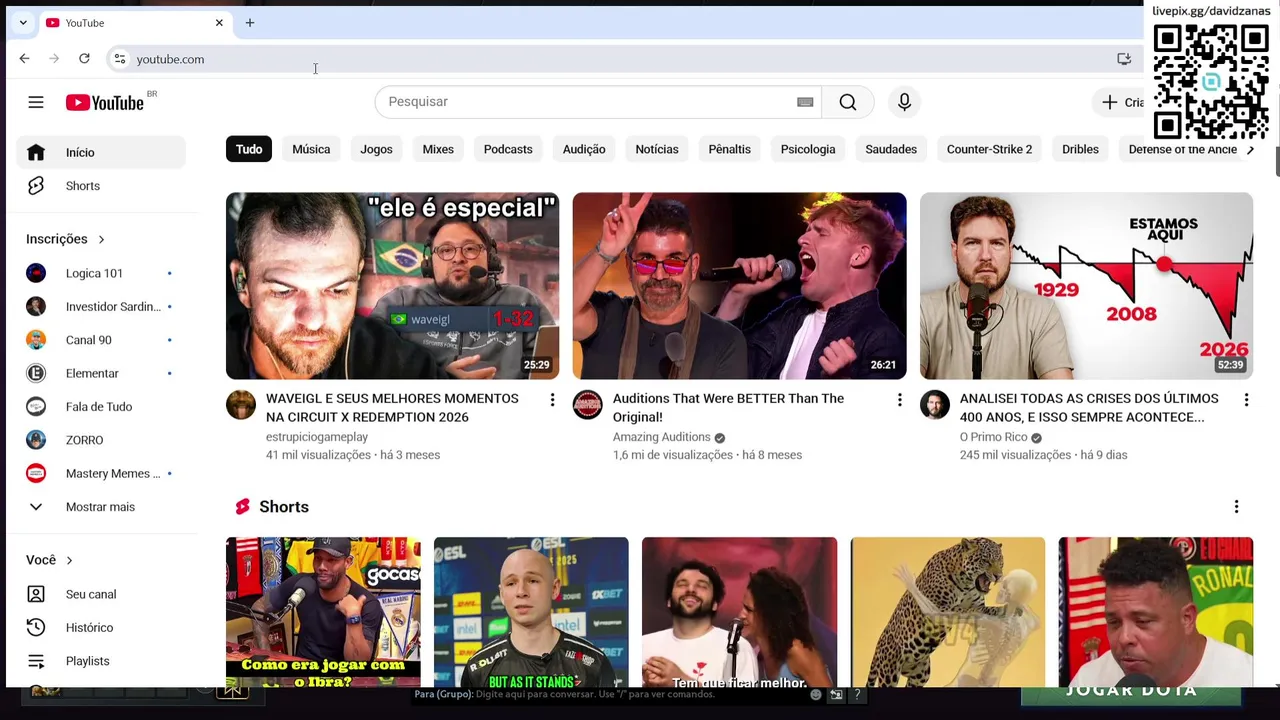Open O Primo Rico channel link

[993, 437]
